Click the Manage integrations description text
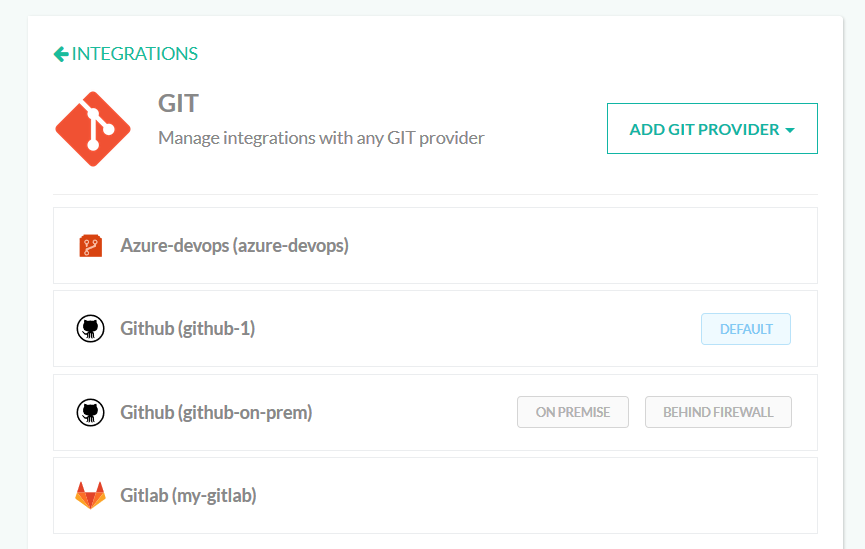The height and width of the screenshot is (549, 865). coord(321,138)
